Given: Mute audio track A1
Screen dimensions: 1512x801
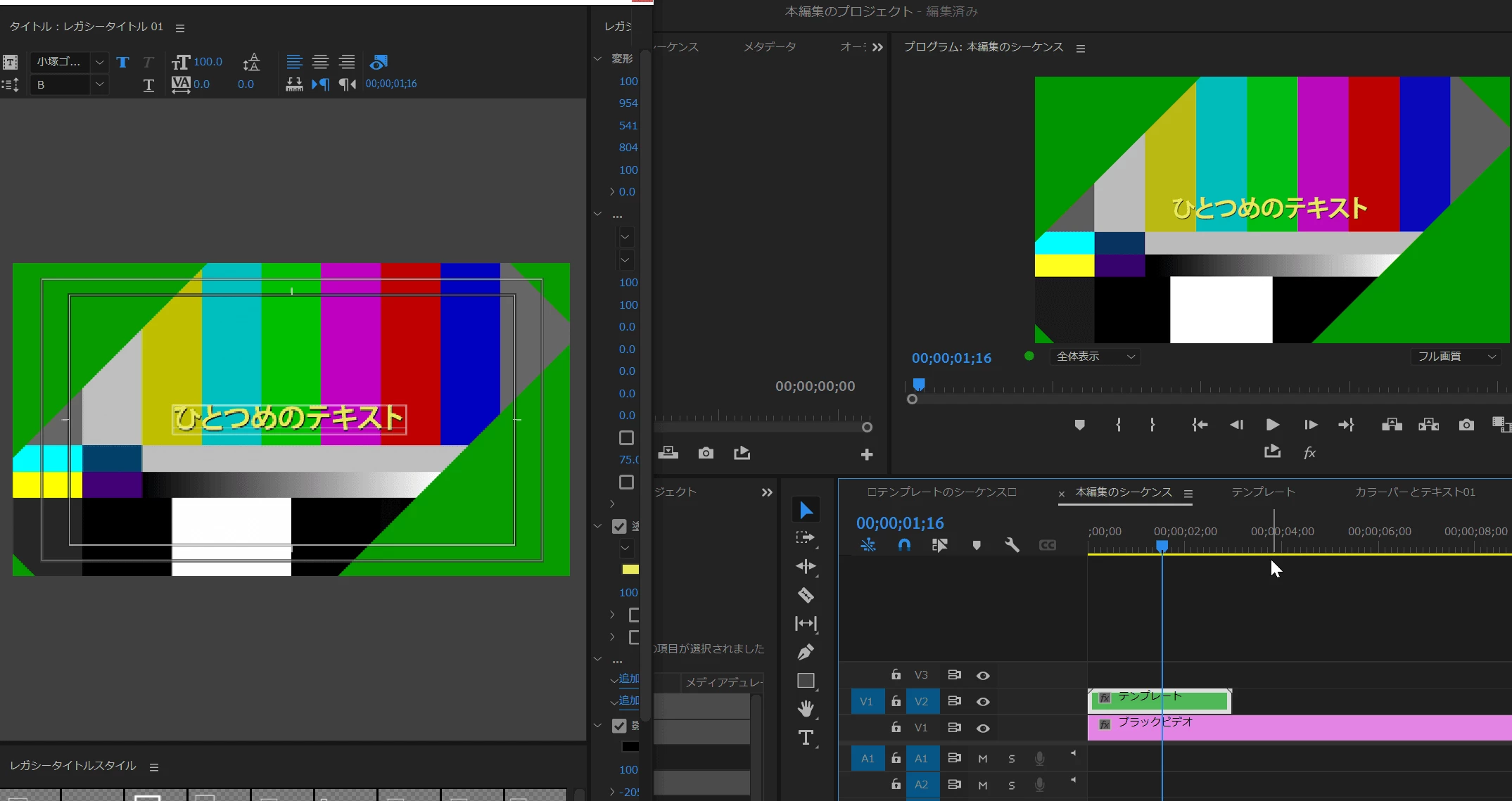Looking at the screenshot, I should (983, 759).
